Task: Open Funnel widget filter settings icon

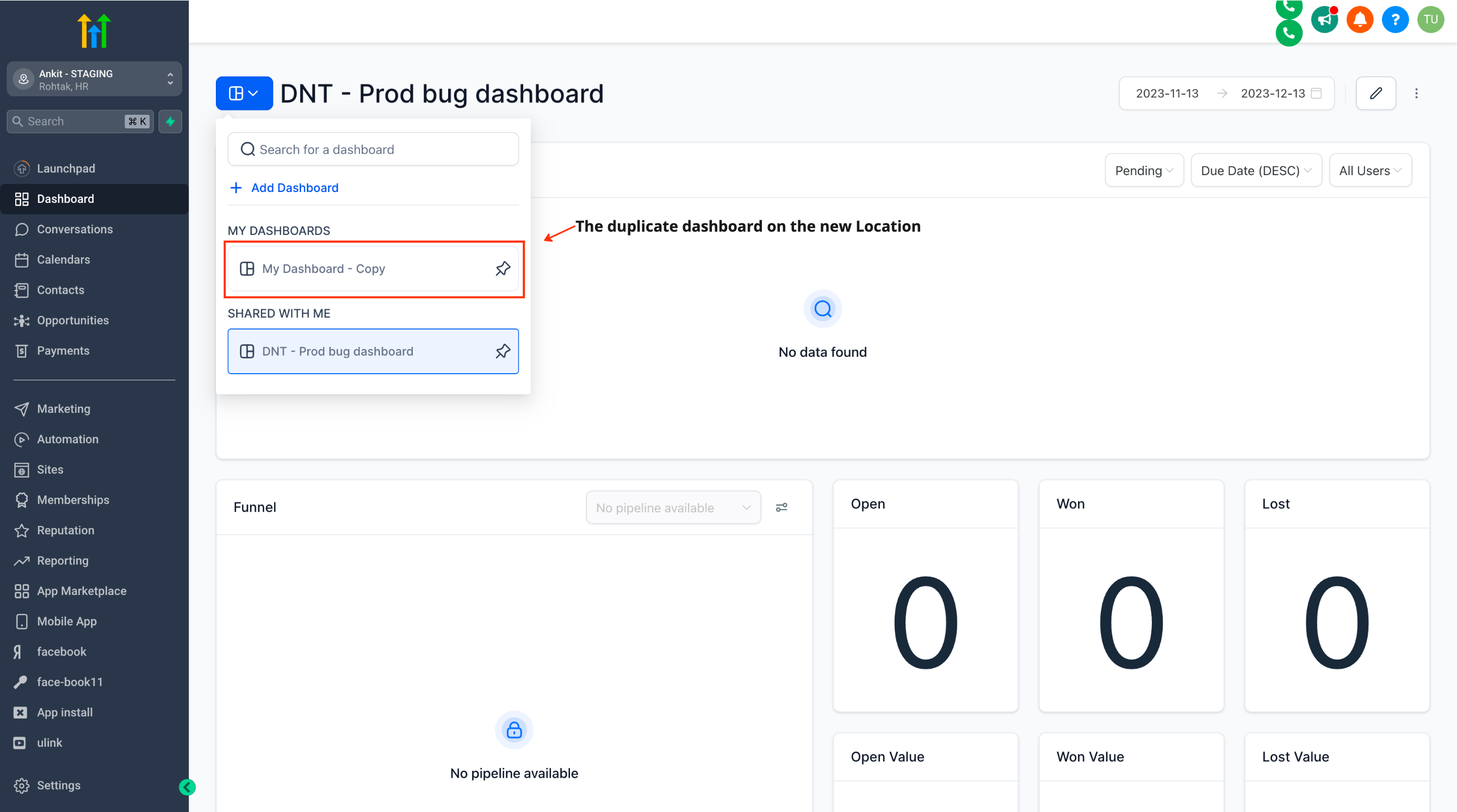Action: 781,507
